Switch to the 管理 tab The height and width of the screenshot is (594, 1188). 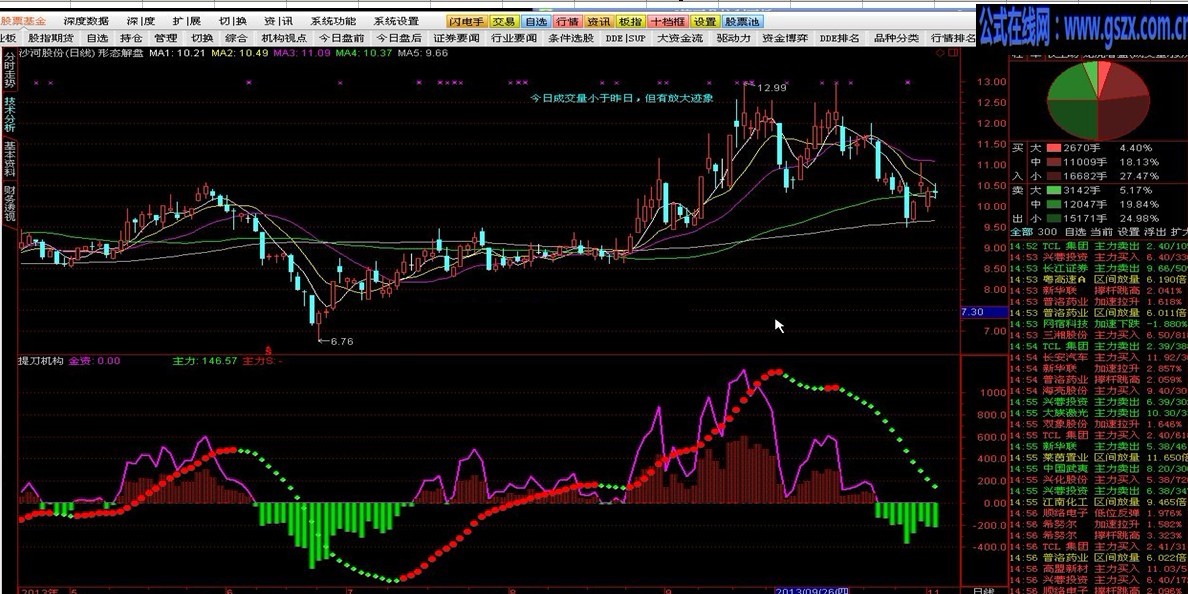coord(166,38)
